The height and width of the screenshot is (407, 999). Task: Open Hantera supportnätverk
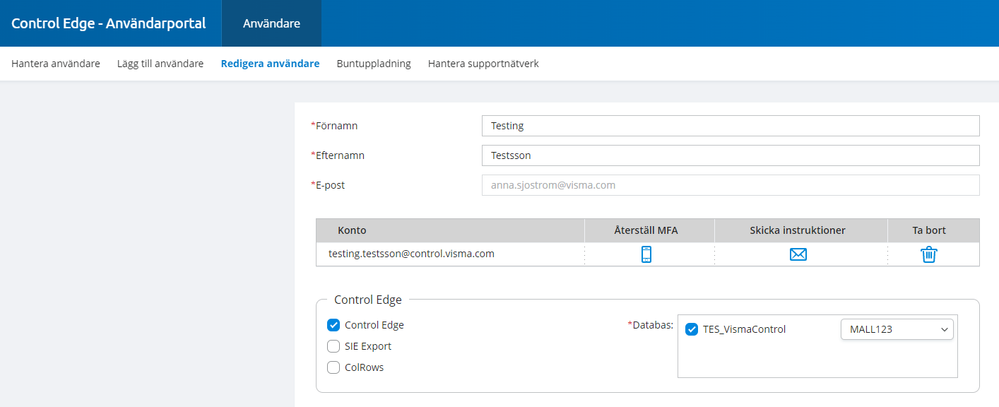484,64
